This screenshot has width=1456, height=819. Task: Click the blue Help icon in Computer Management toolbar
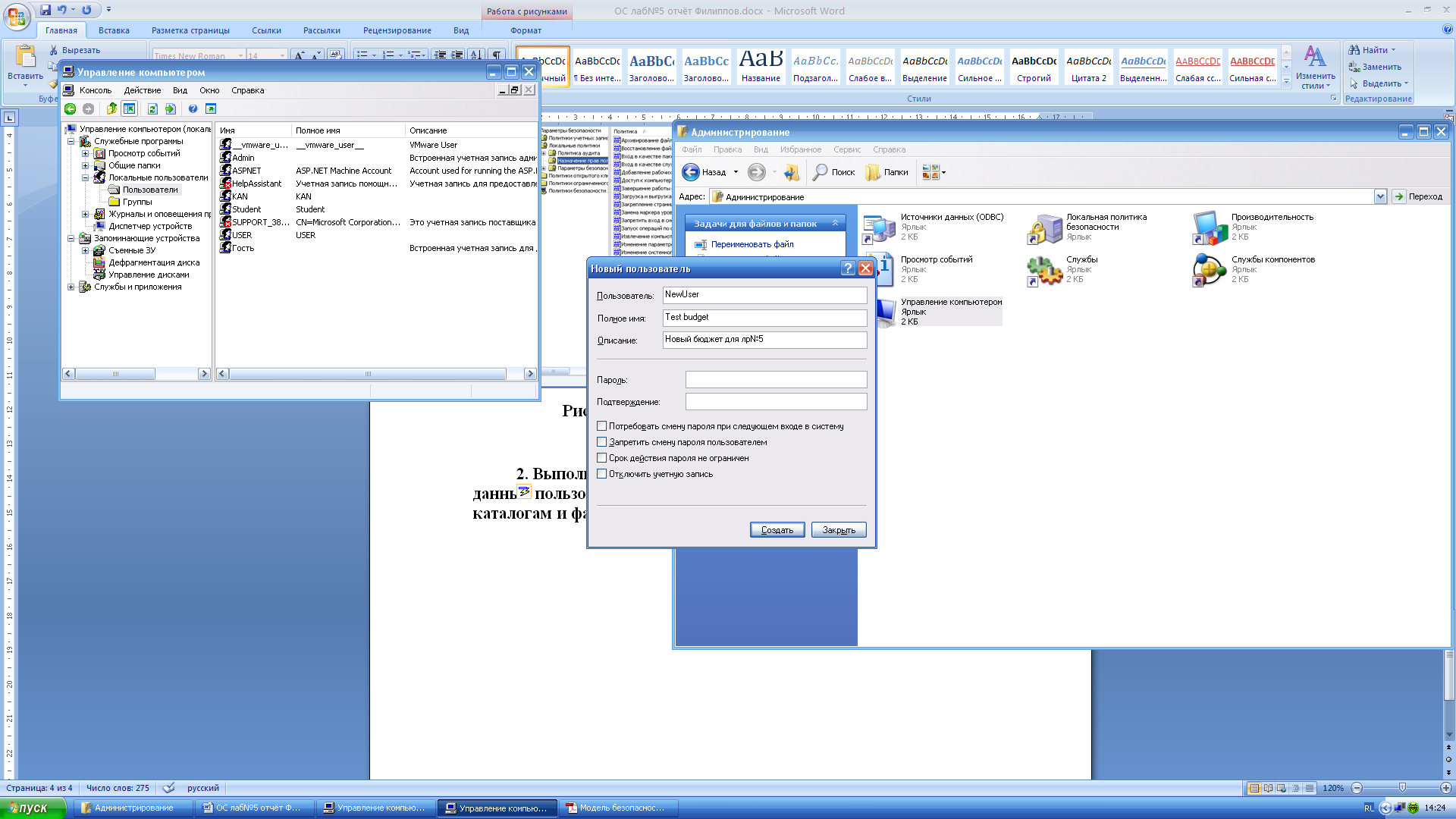193,109
